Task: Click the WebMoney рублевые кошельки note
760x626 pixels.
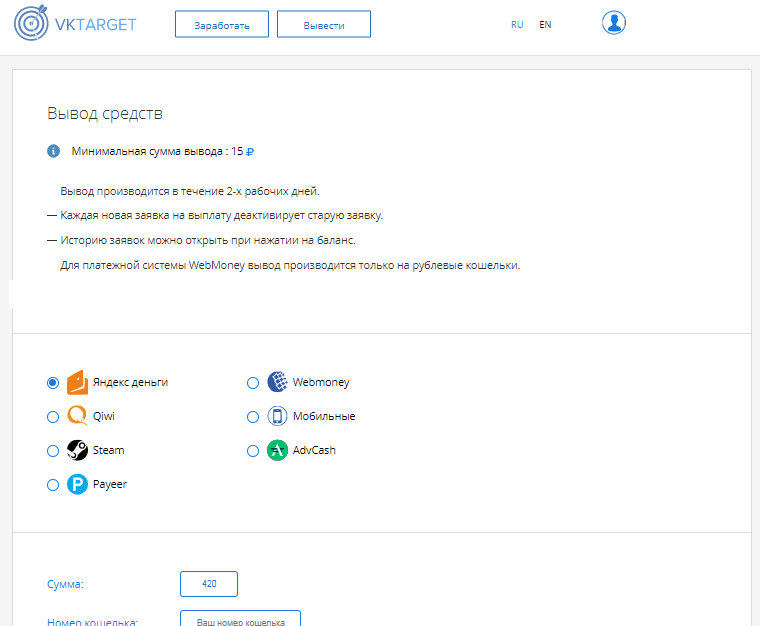Action: (x=290, y=266)
